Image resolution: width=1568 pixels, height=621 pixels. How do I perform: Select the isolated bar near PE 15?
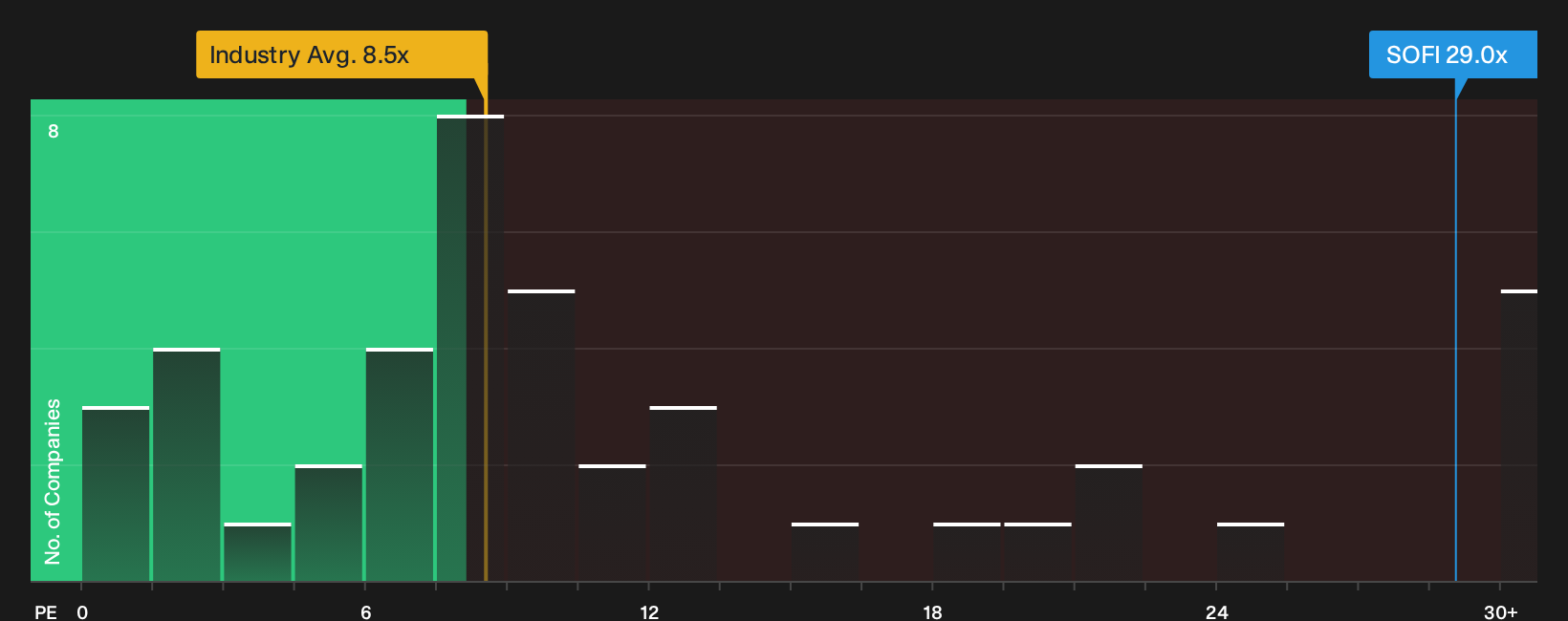(825, 552)
